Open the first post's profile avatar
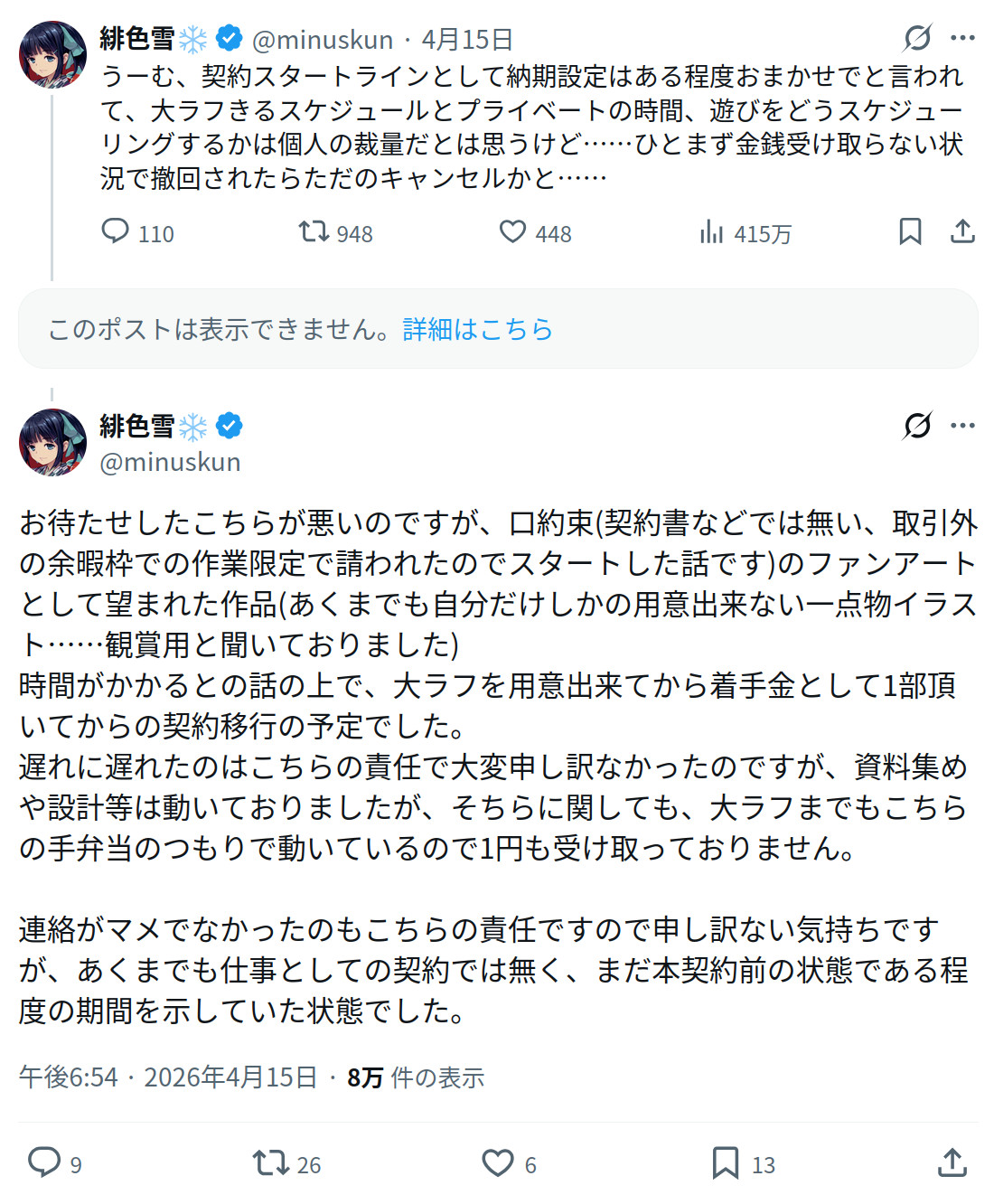 coord(52,54)
